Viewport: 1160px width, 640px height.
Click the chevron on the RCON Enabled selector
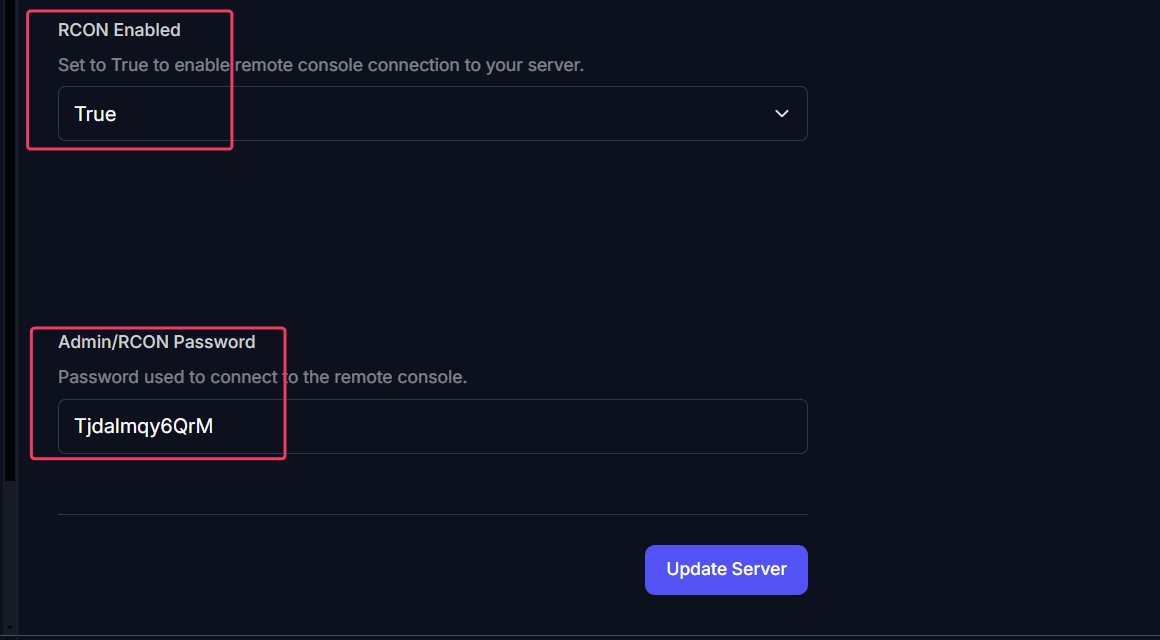coord(782,113)
